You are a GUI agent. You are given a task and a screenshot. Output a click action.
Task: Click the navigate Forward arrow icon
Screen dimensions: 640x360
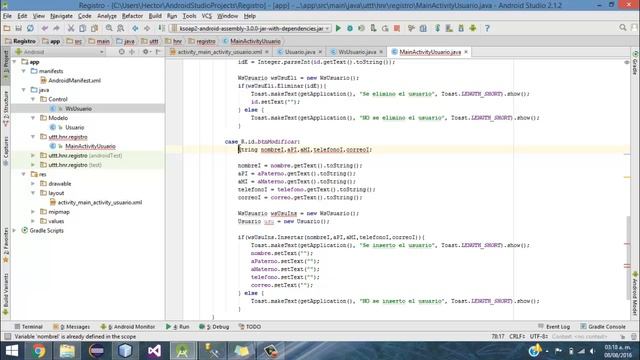click(147, 28)
